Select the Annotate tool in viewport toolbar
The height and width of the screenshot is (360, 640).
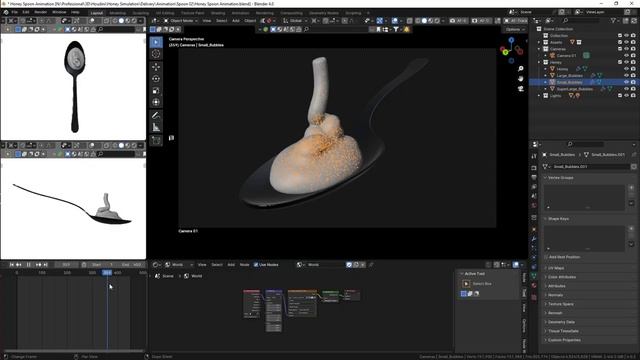pos(156,116)
